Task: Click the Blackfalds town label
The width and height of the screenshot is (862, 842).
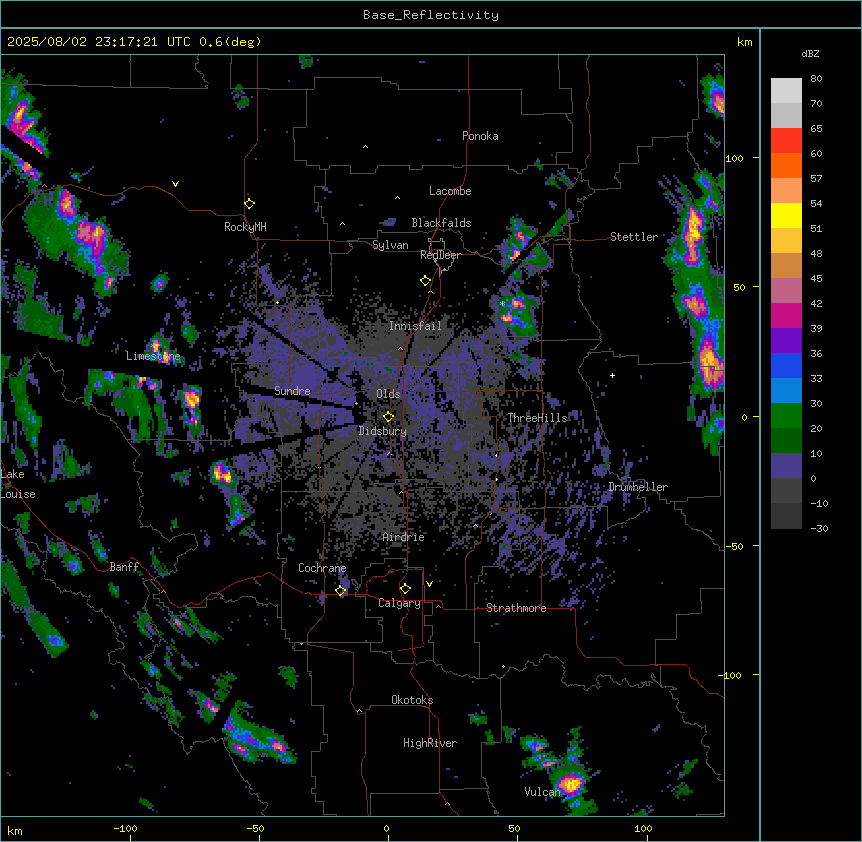Action: pyautogui.click(x=441, y=223)
